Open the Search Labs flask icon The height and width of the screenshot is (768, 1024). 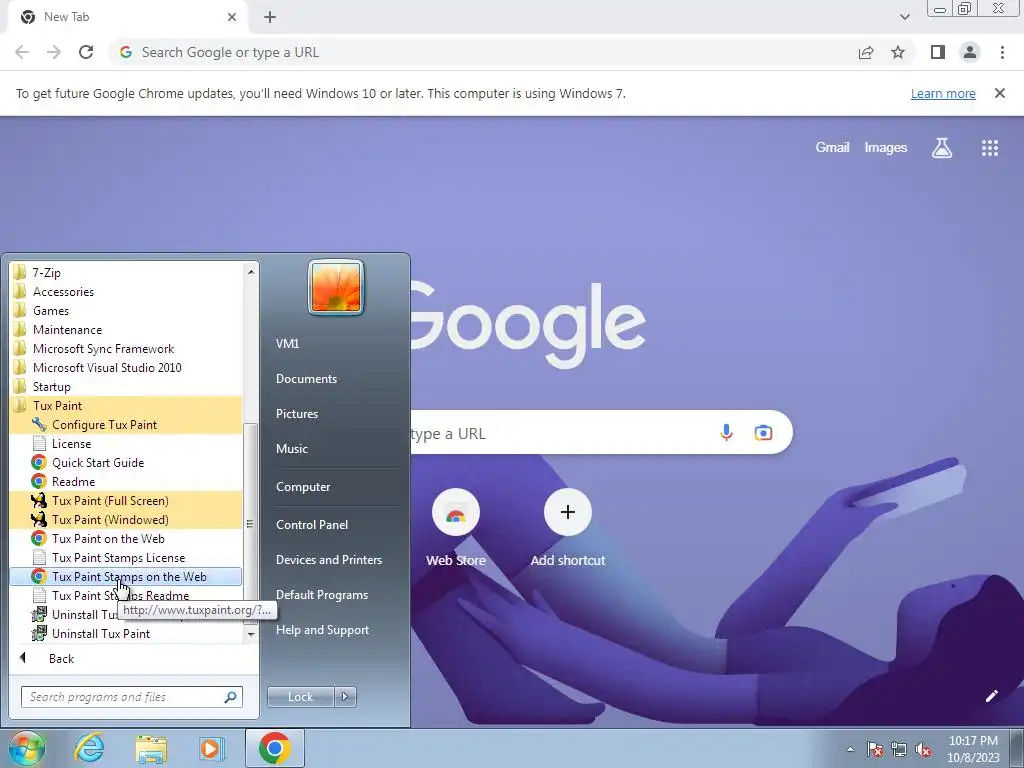(x=941, y=148)
